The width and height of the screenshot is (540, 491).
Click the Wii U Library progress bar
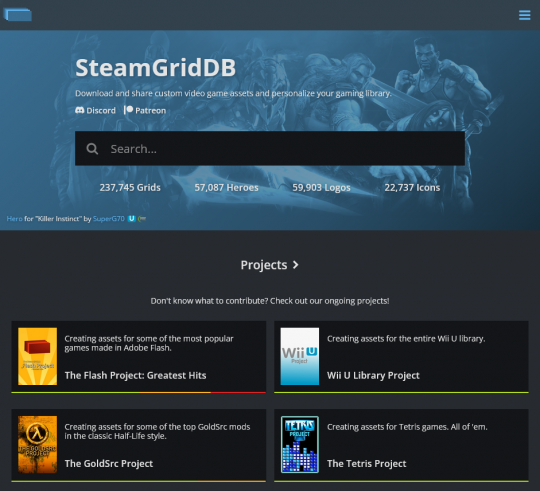point(401,392)
